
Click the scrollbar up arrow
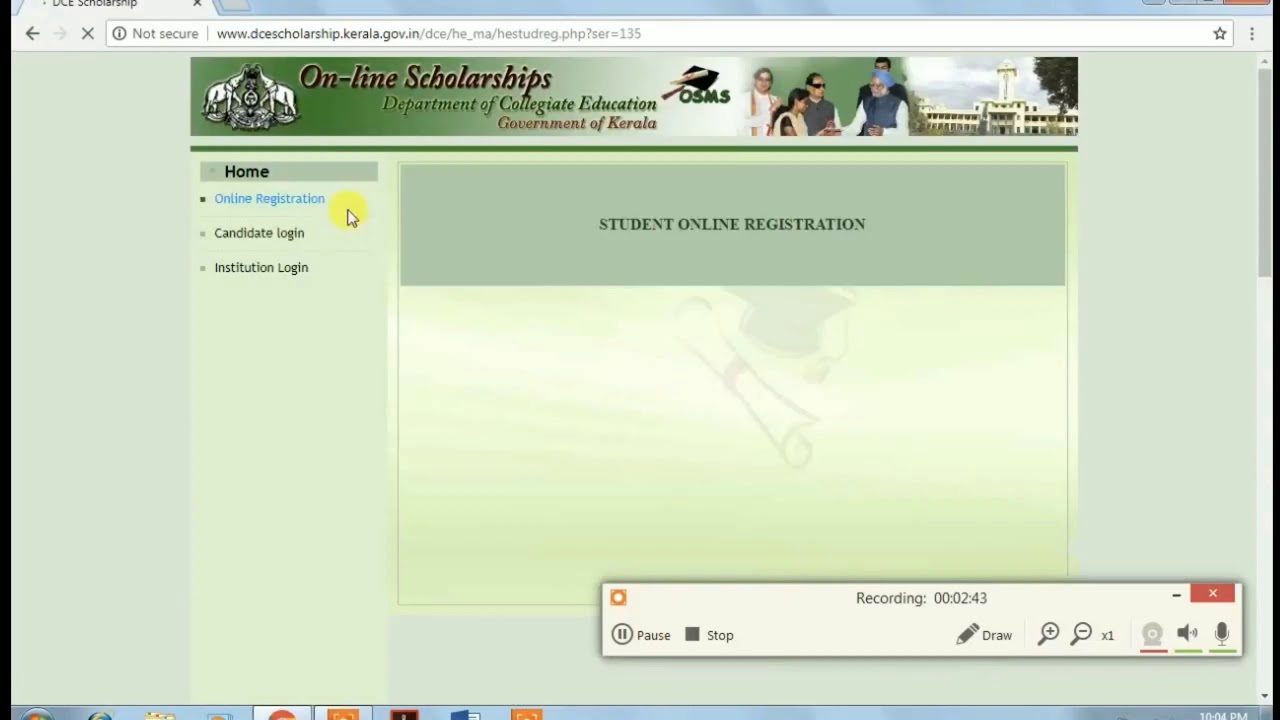(x=1265, y=63)
